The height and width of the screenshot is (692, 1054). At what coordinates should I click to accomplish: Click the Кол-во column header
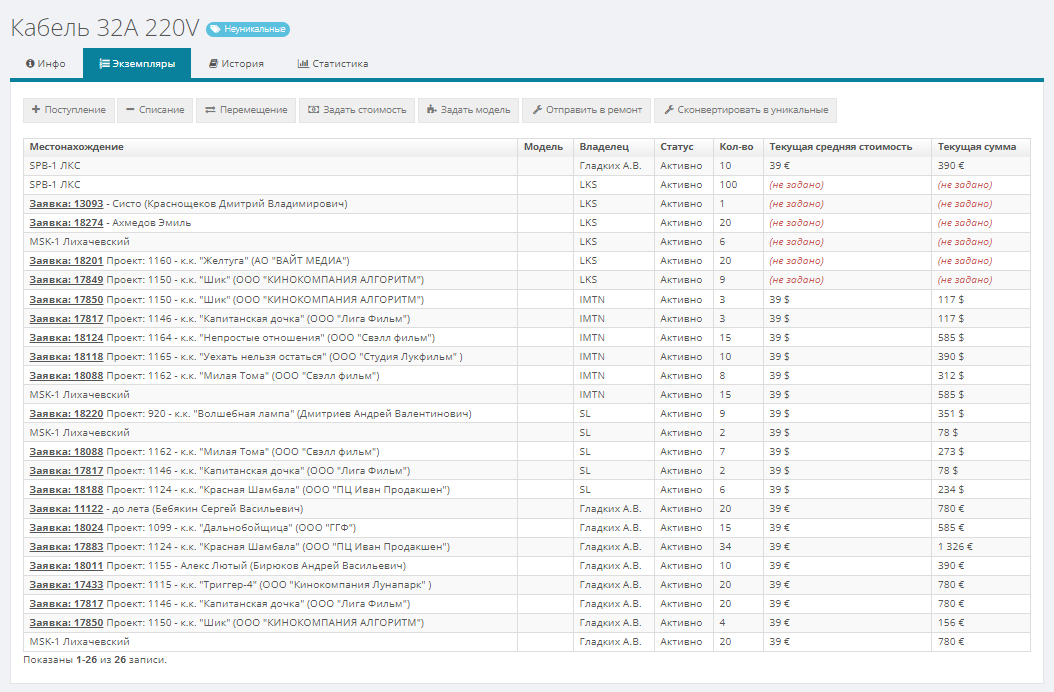(736, 147)
